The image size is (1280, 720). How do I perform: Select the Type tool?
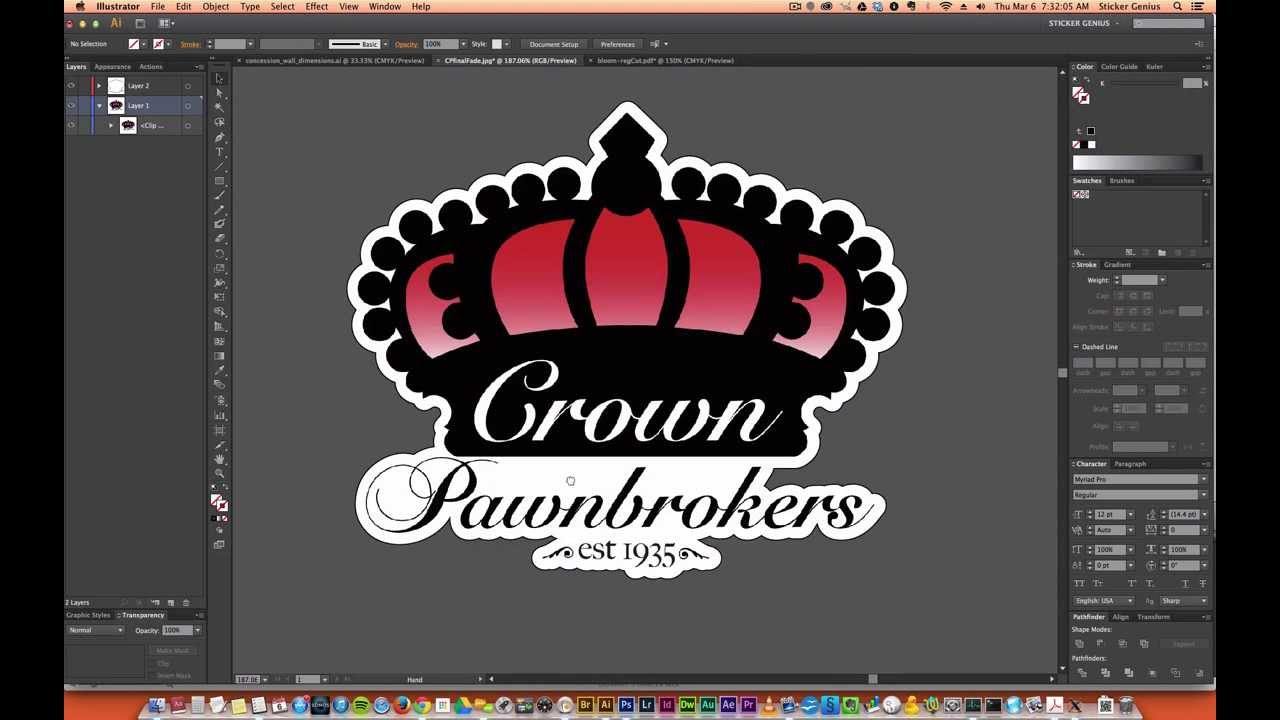(x=219, y=151)
